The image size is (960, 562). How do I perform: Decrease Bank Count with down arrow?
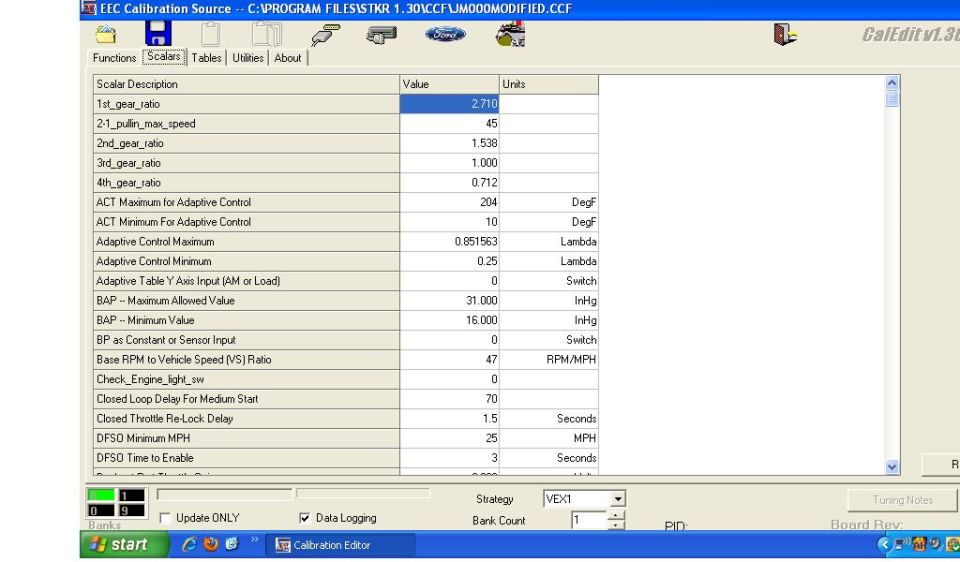617,525
